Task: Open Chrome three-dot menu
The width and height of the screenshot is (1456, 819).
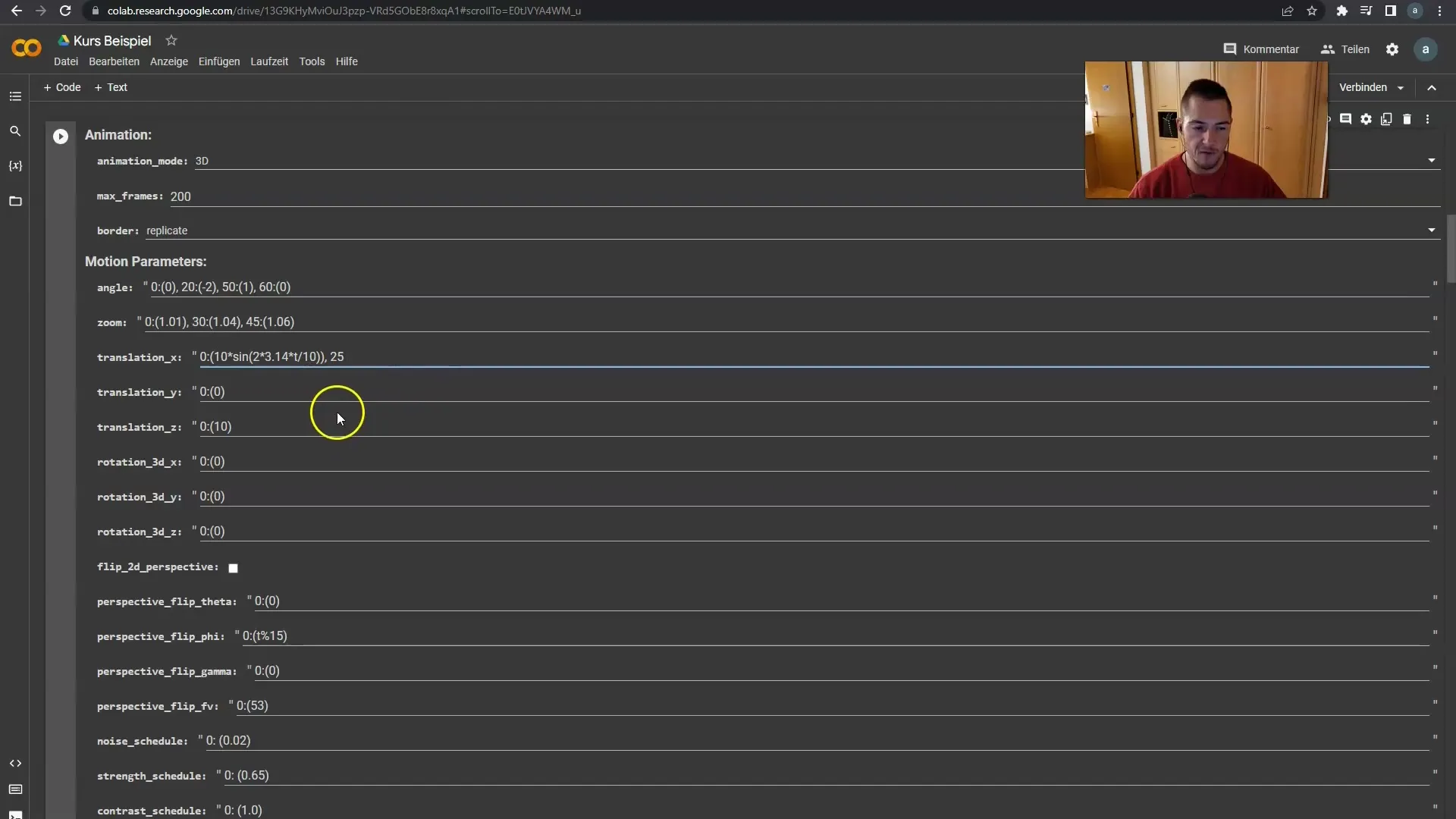Action: (1439, 11)
